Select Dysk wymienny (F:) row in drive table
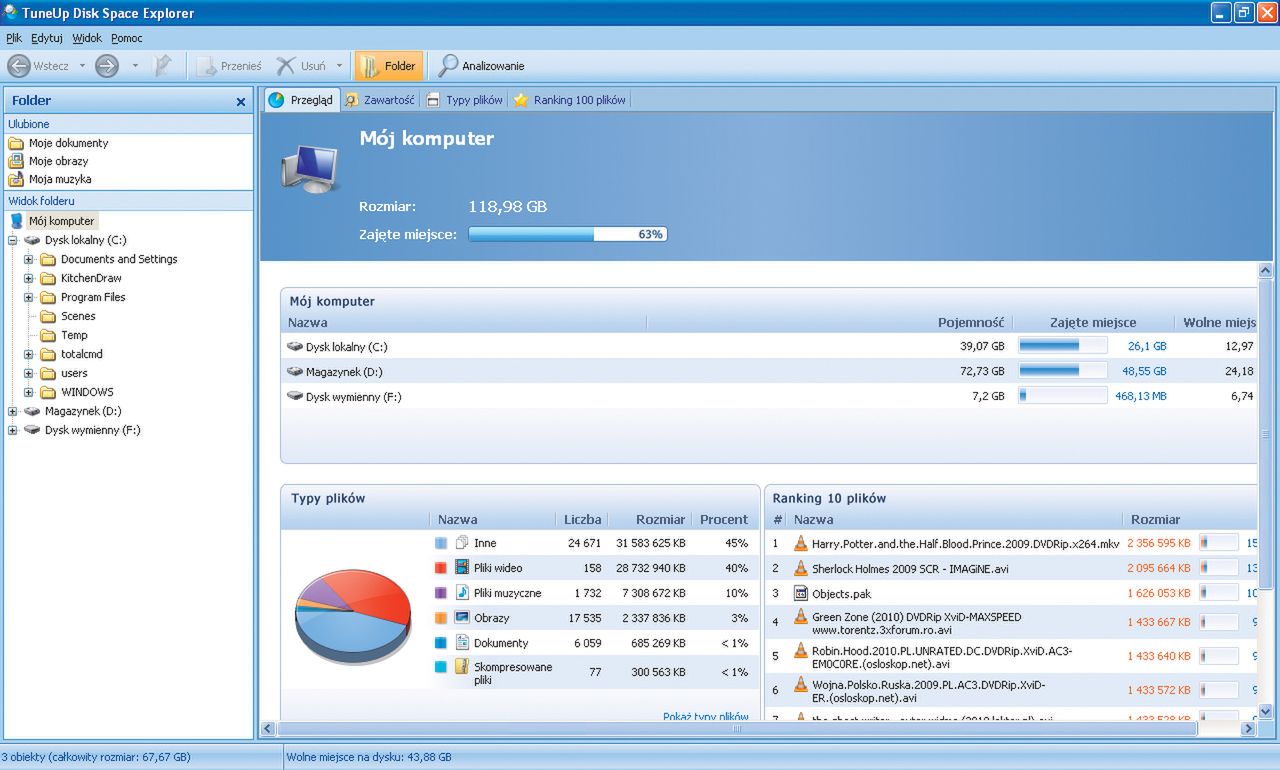The width and height of the screenshot is (1280, 770). [x=768, y=396]
